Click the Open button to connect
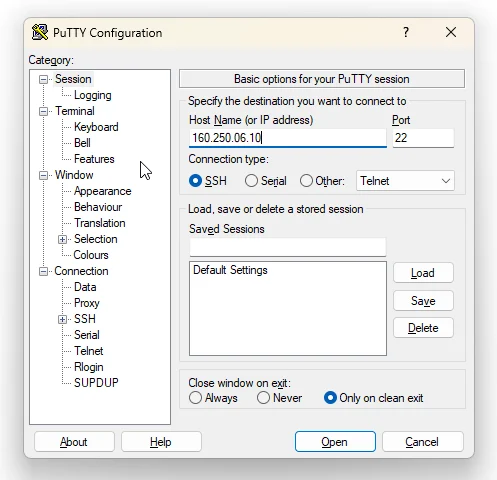Screen dimensions: 497x480 click(335, 442)
